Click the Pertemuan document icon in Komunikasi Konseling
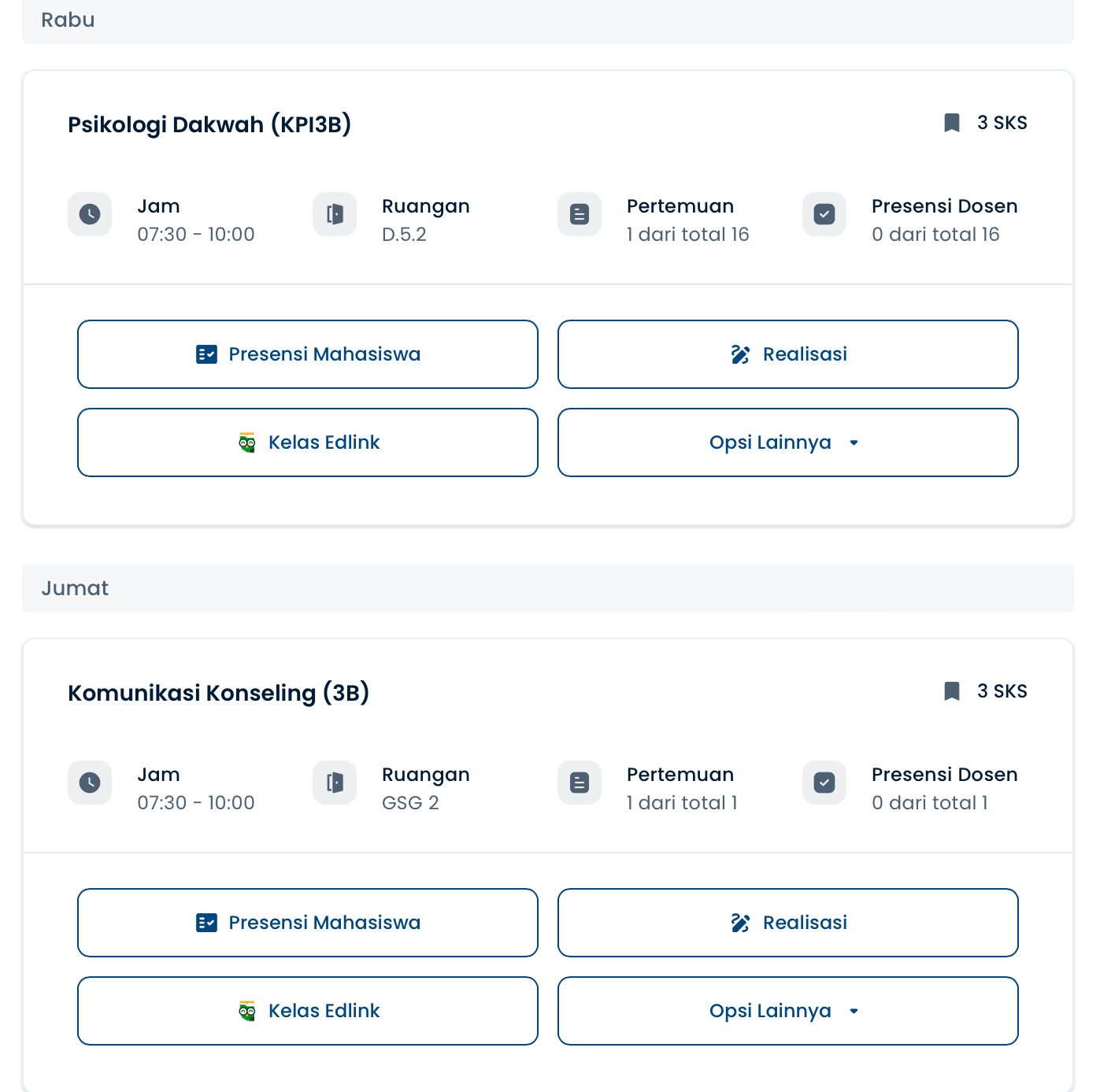This screenshot has width=1100, height=1092. 580,783
